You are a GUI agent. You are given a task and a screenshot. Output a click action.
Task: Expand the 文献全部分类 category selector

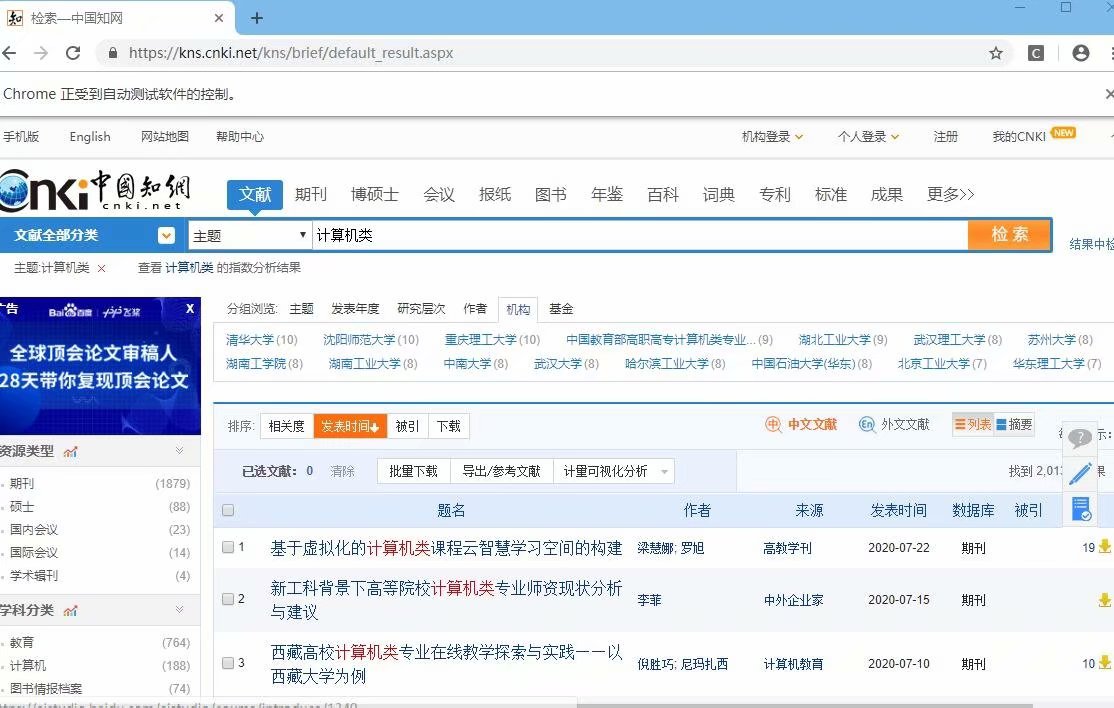coord(166,234)
